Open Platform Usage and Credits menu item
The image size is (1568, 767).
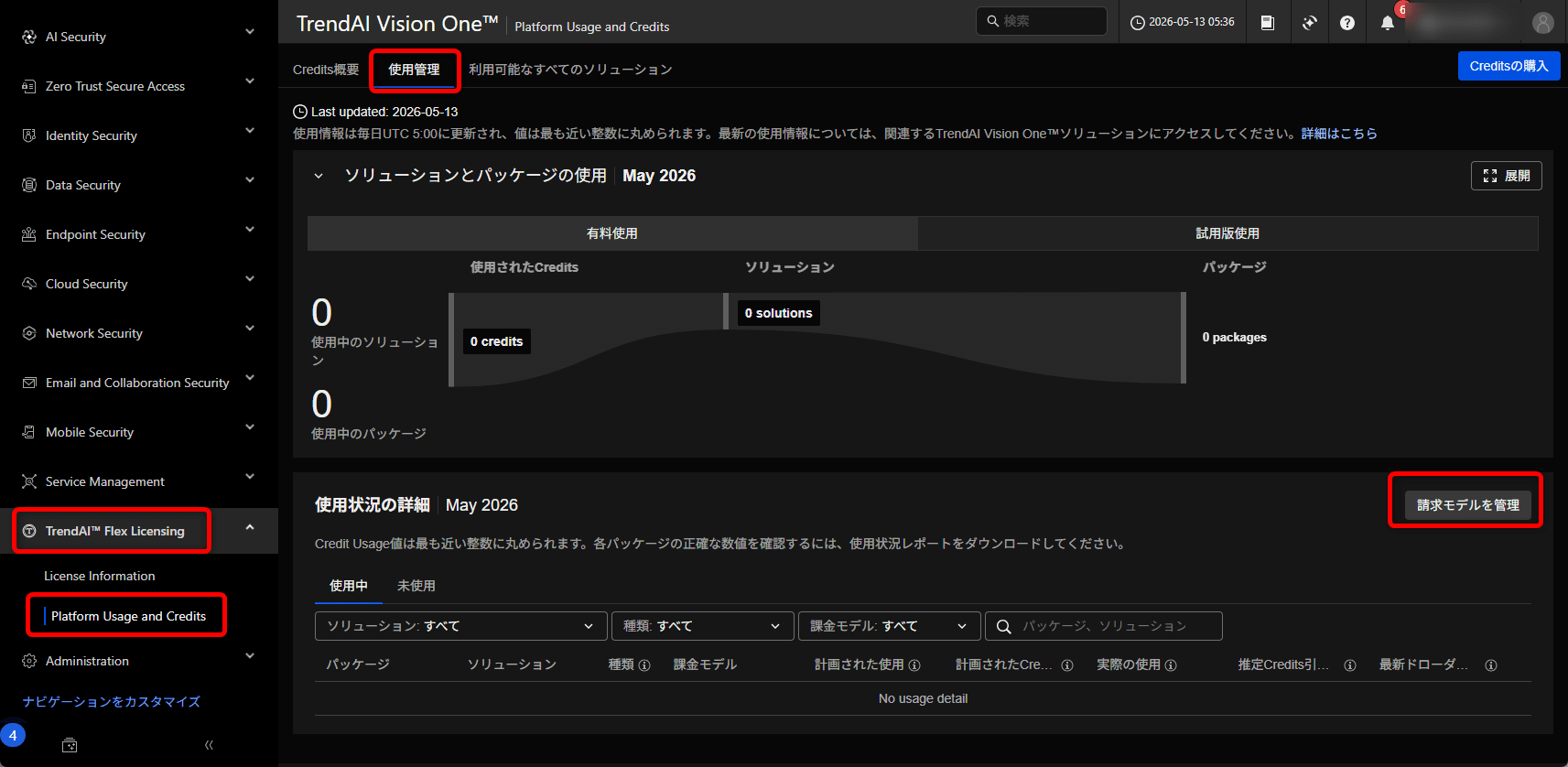point(128,616)
